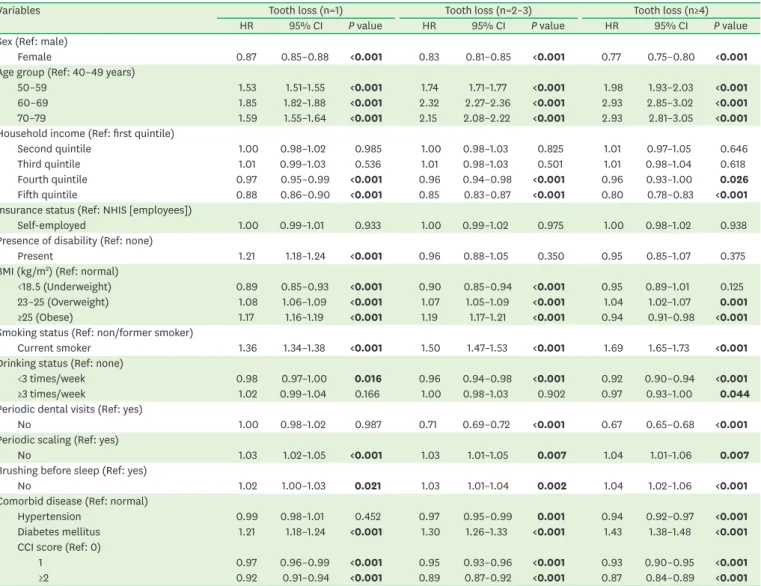Click 'Brushing before sleep (Ref: yes)' label
The width and height of the screenshot is (761, 586).
(x=73, y=470)
